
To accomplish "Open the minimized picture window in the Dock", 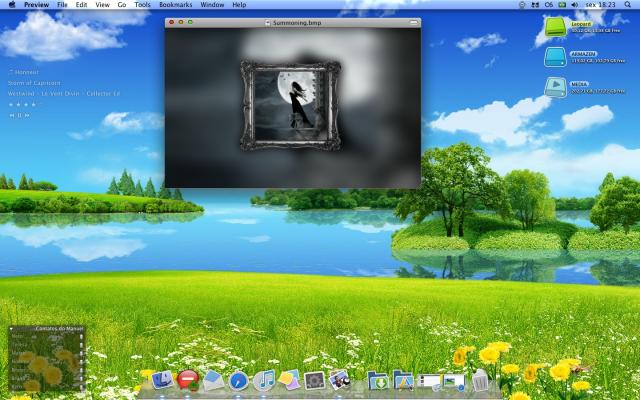I will 454,382.
